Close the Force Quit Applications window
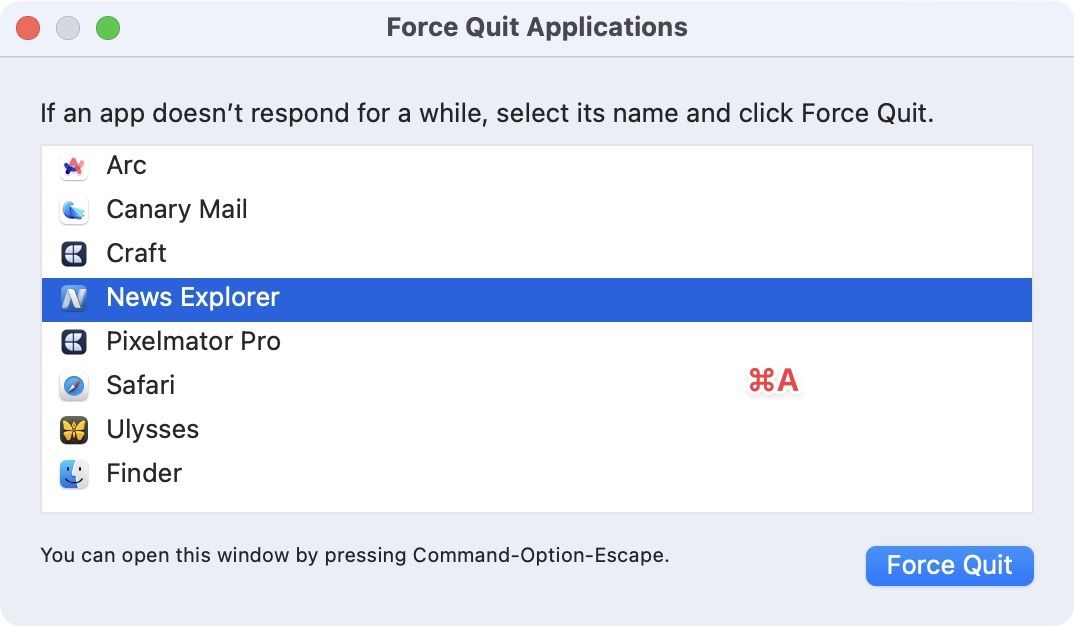Viewport: 1074px width, 626px height. click(28, 28)
